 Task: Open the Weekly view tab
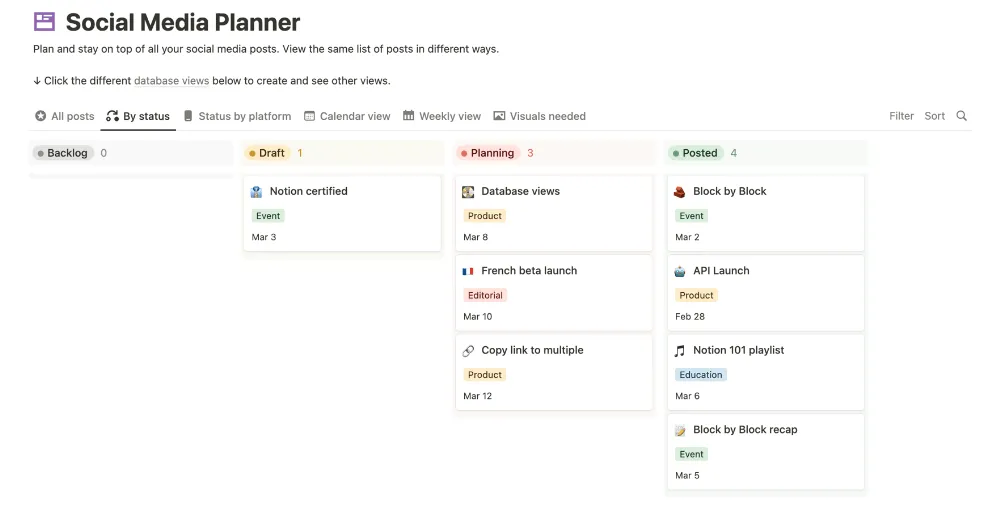442,116
